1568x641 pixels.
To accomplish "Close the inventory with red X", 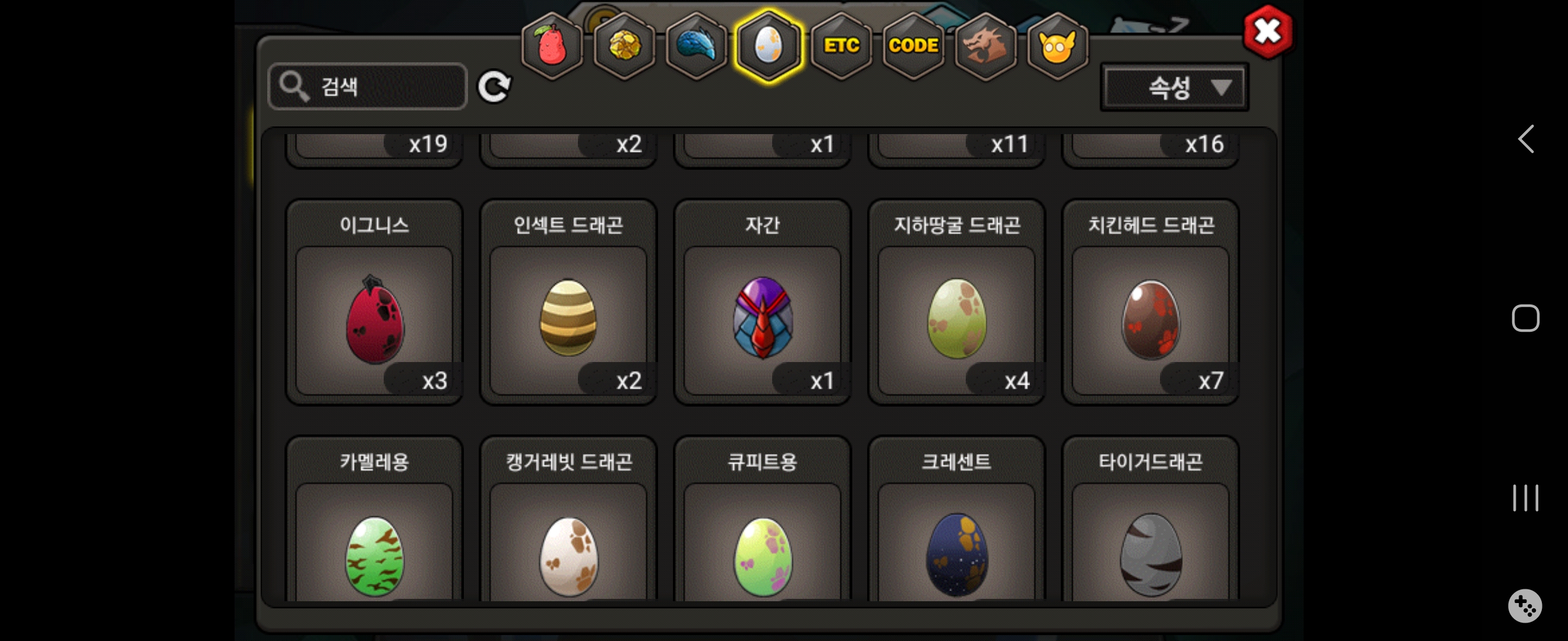I will pos(1267,31).
